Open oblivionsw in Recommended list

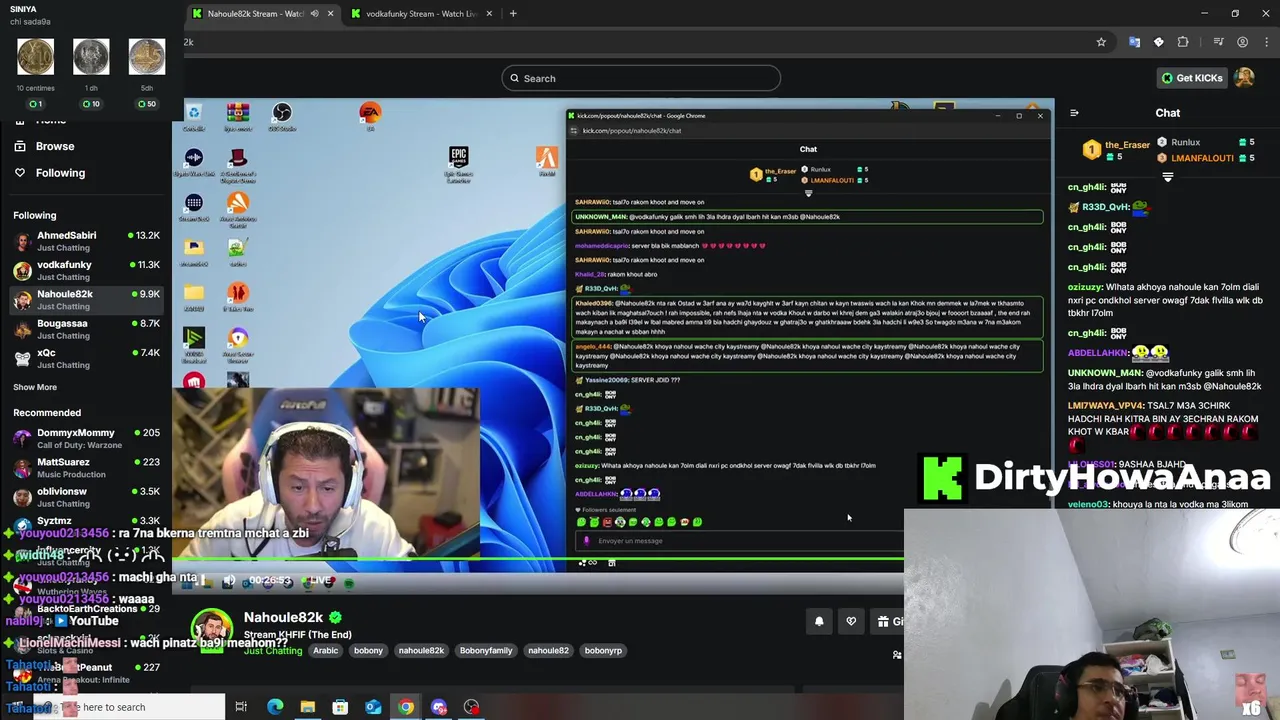[87, 497]
